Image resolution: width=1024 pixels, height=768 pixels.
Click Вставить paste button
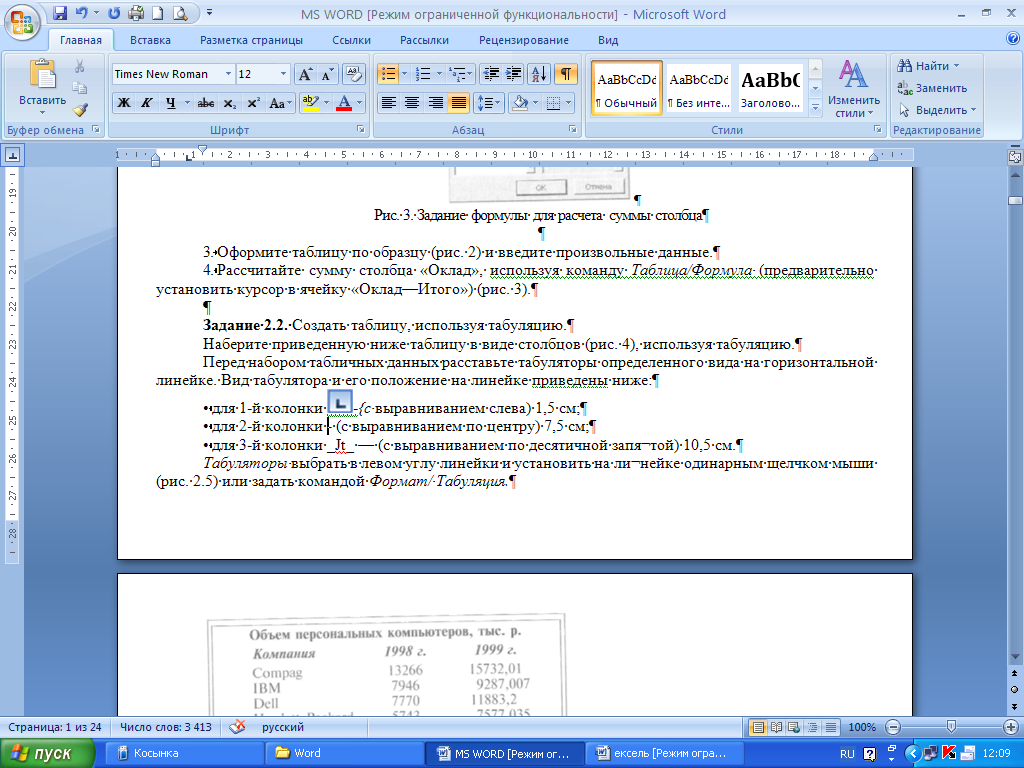coord(42,88)
